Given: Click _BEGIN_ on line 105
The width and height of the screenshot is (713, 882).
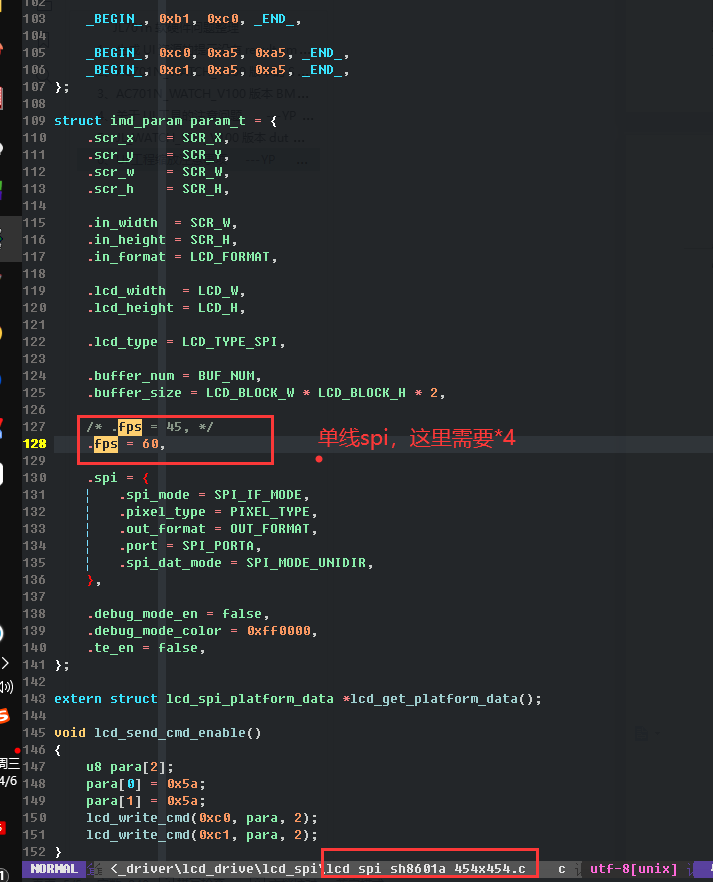Looking at the screenshot, I should click(x=114, y=53).
